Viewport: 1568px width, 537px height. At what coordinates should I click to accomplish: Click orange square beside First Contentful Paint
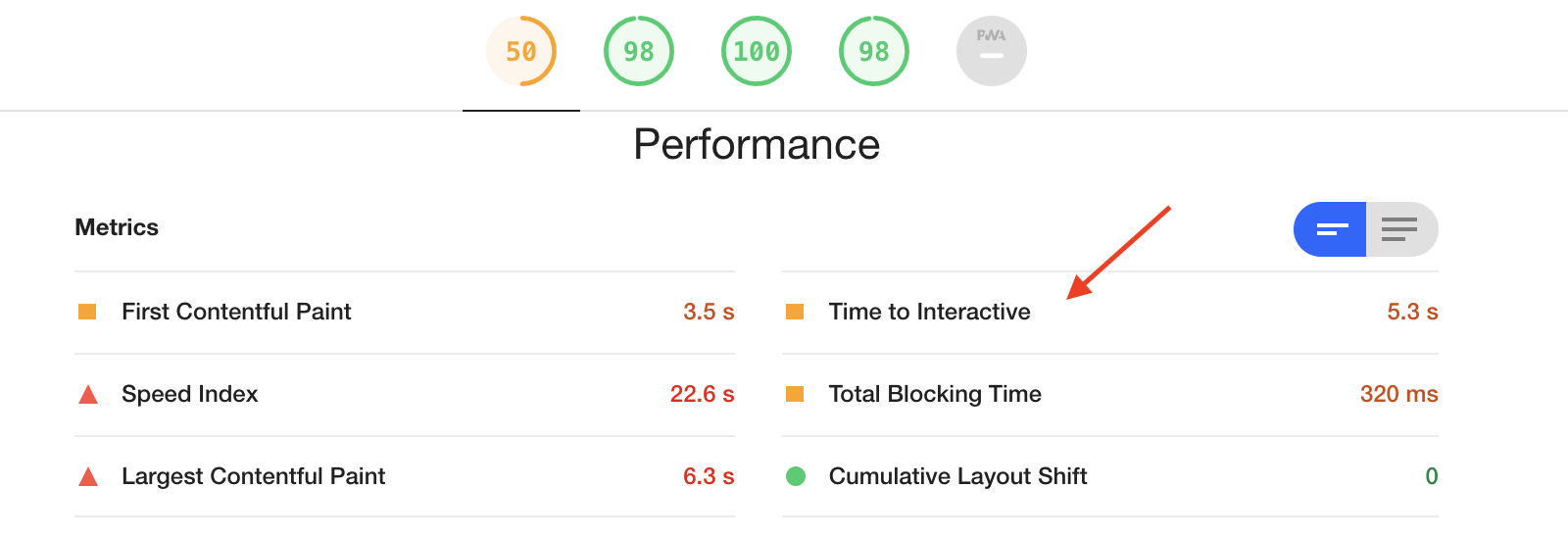click(87, 312)
